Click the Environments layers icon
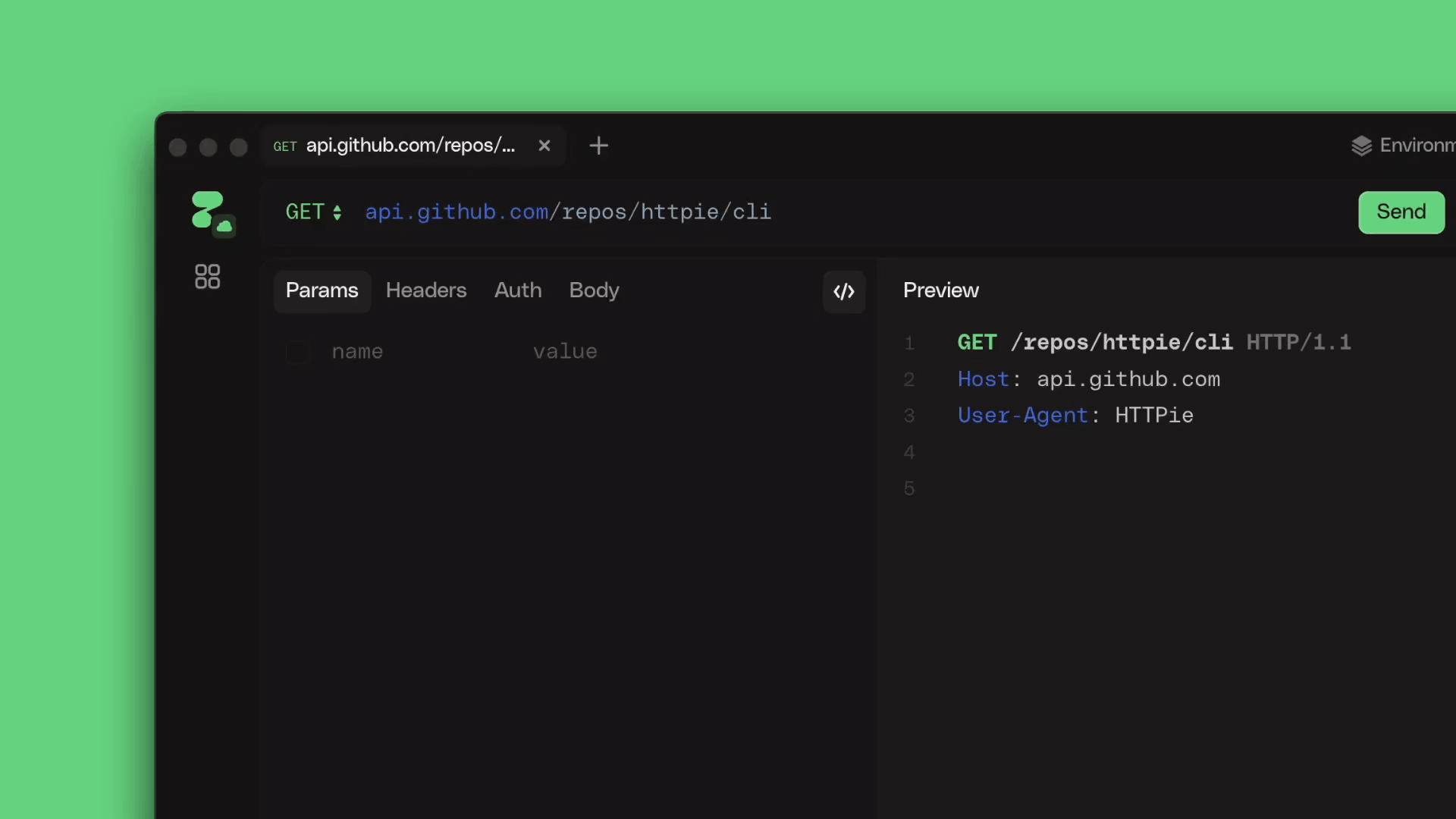The width and height of the screenshot is (1456, 819). point(1361,146)
